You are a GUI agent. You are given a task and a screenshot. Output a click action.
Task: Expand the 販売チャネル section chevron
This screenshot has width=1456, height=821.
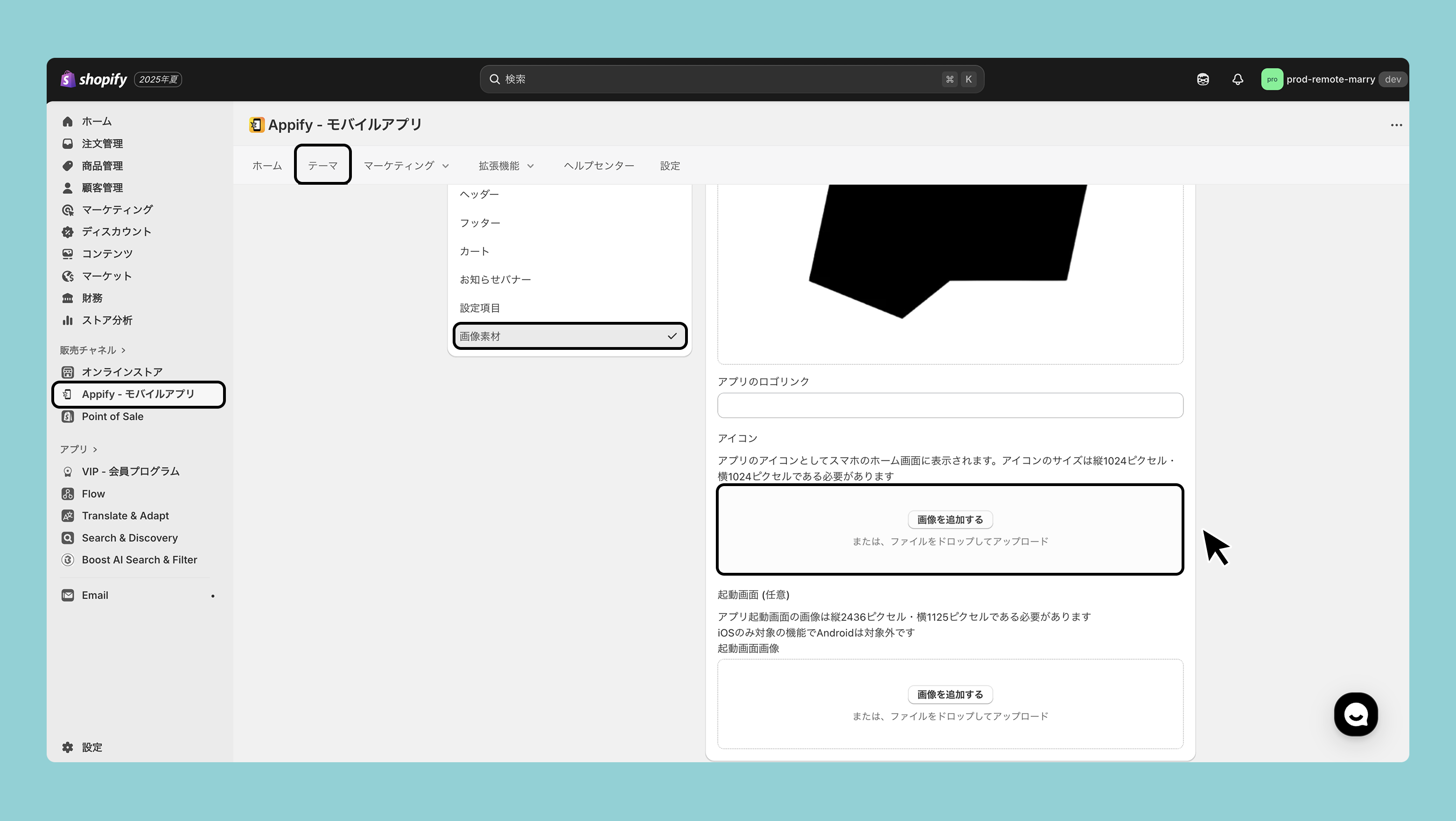[x=123, y=350]
